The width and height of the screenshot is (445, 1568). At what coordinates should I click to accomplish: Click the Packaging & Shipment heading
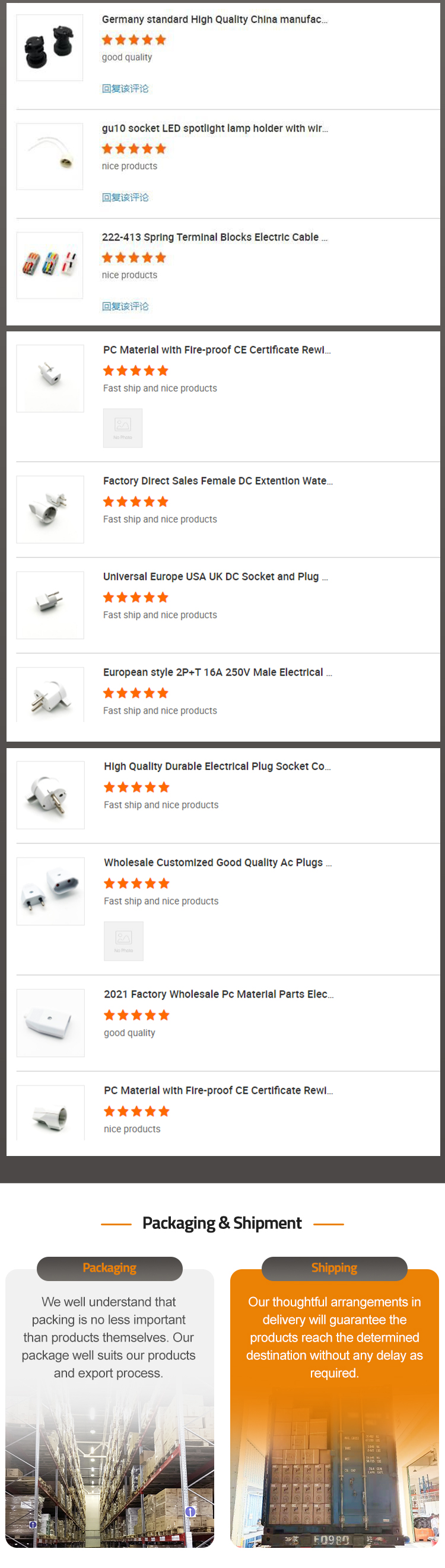222,1224
